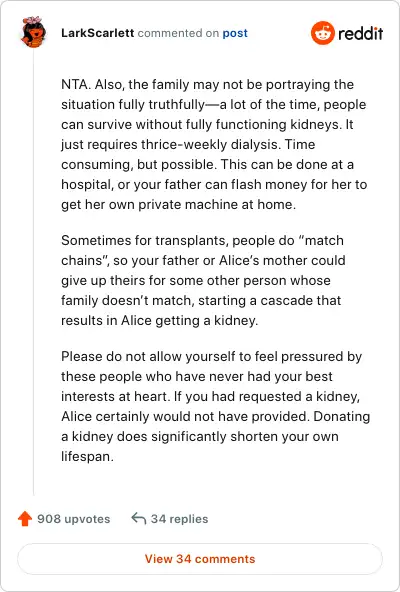Open the LarkScarlett username link
Viewport: 400px width, 592px height.
(x=97, y=33)
